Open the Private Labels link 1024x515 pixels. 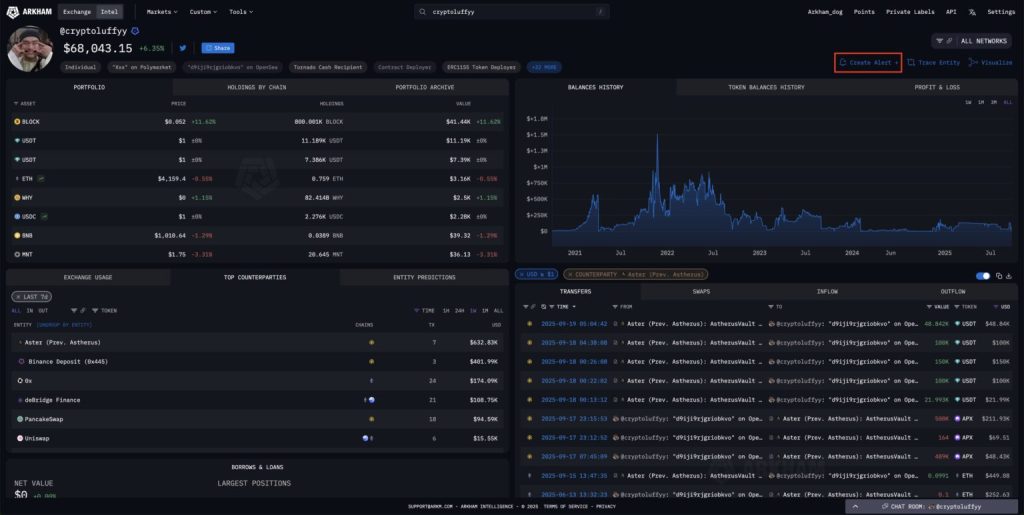pos(910,12)
